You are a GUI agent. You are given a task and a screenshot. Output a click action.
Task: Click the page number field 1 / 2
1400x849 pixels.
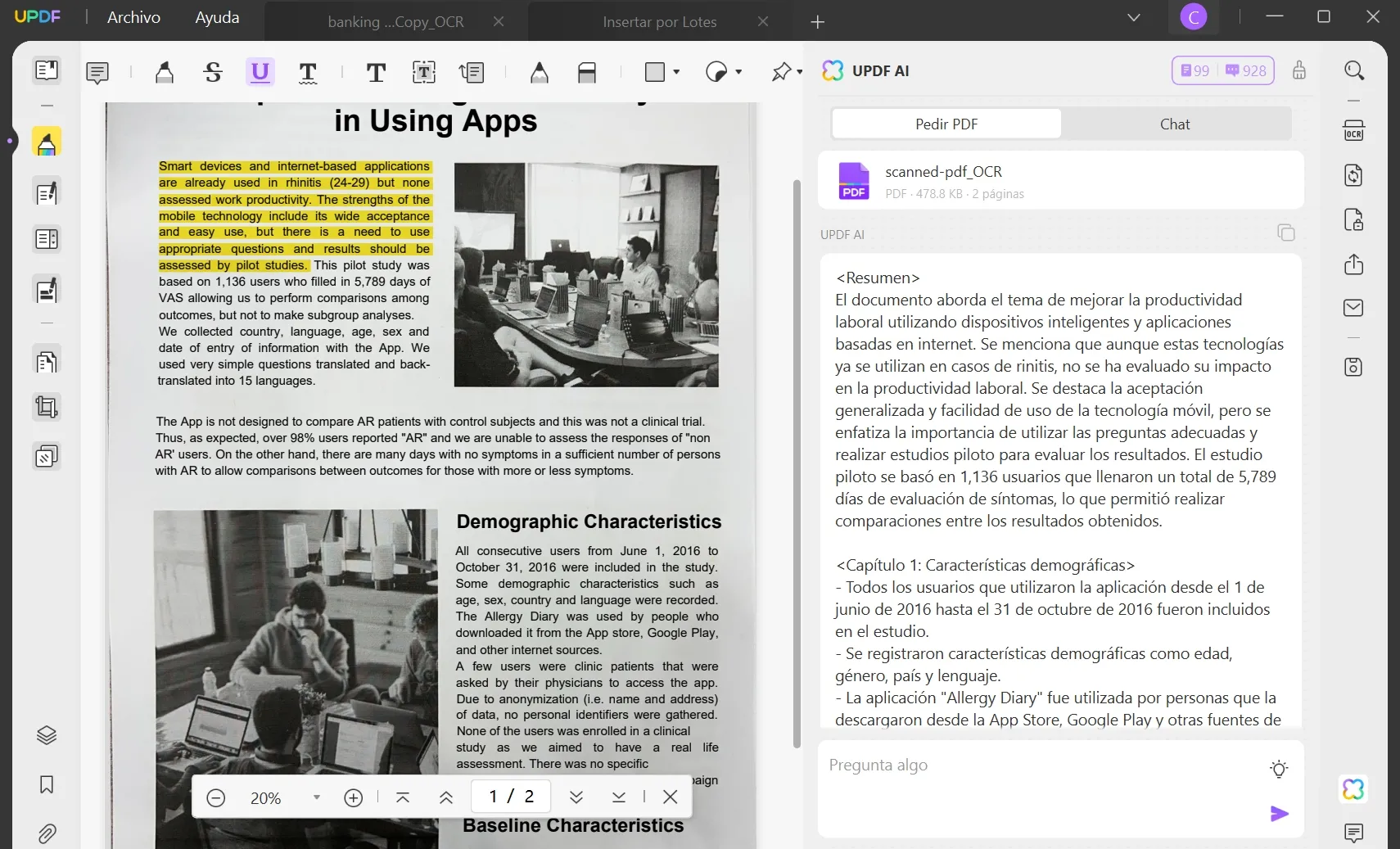(x=511, y=797)
